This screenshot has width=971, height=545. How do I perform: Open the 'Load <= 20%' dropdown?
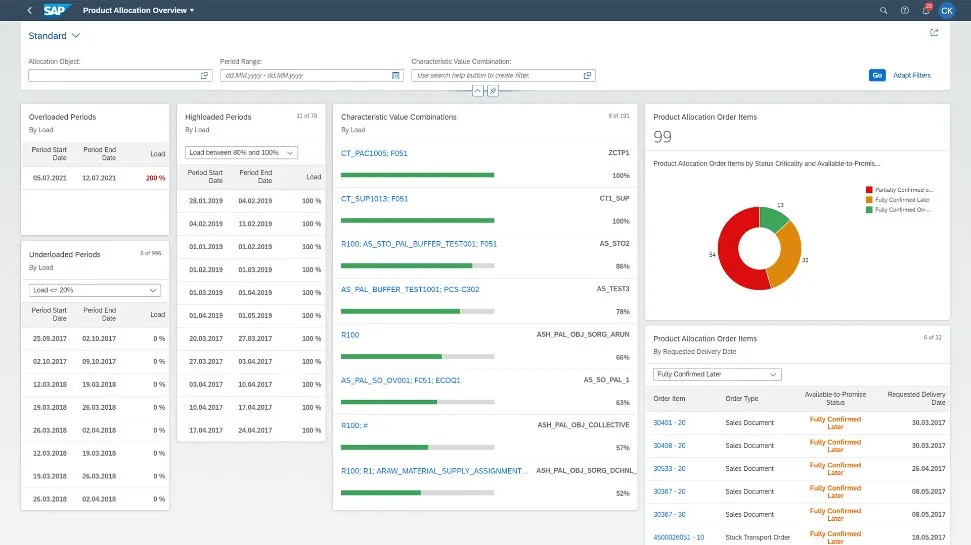tap(95, 290)
